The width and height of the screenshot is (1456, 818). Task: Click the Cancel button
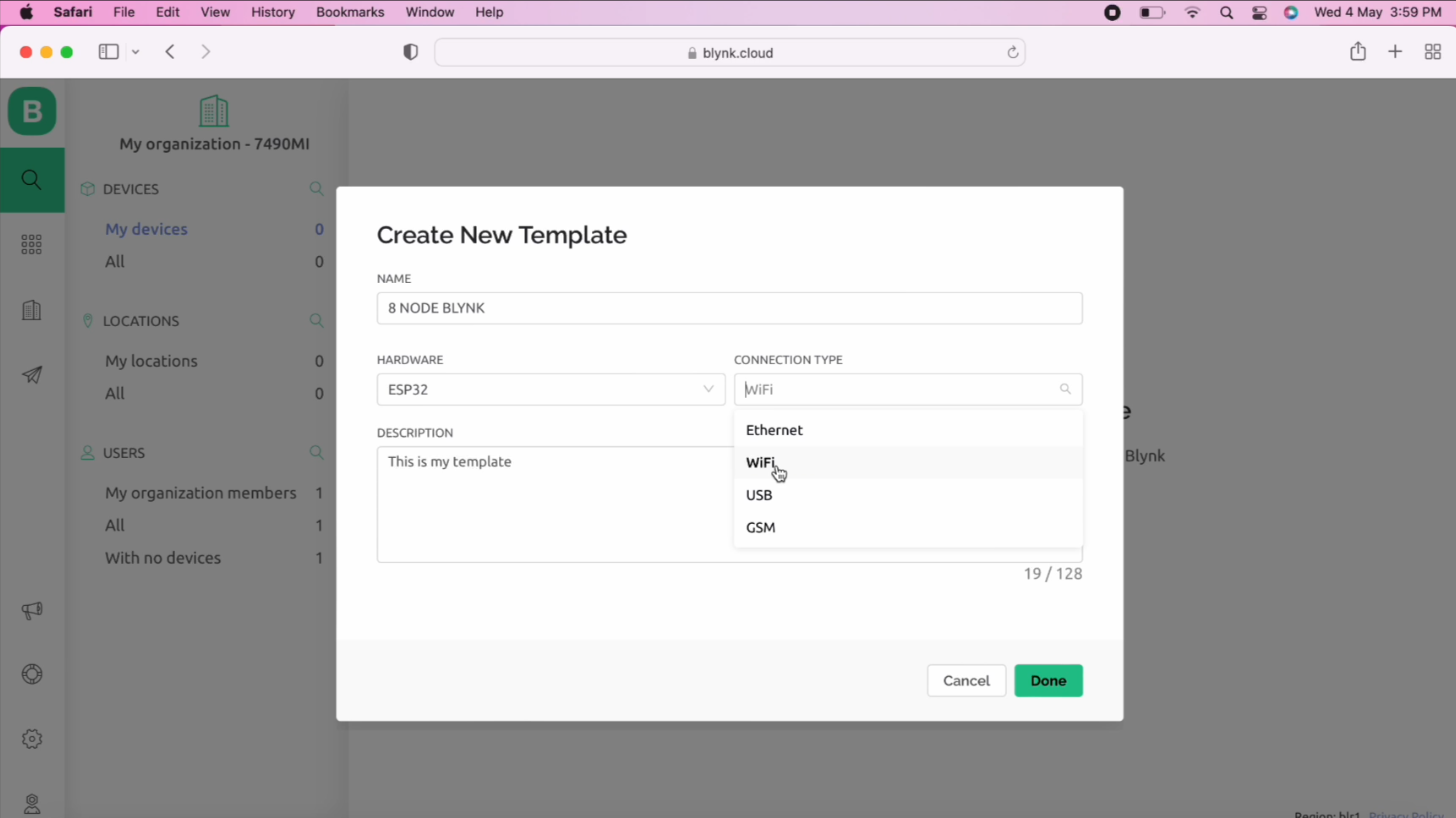click(966, 681)
